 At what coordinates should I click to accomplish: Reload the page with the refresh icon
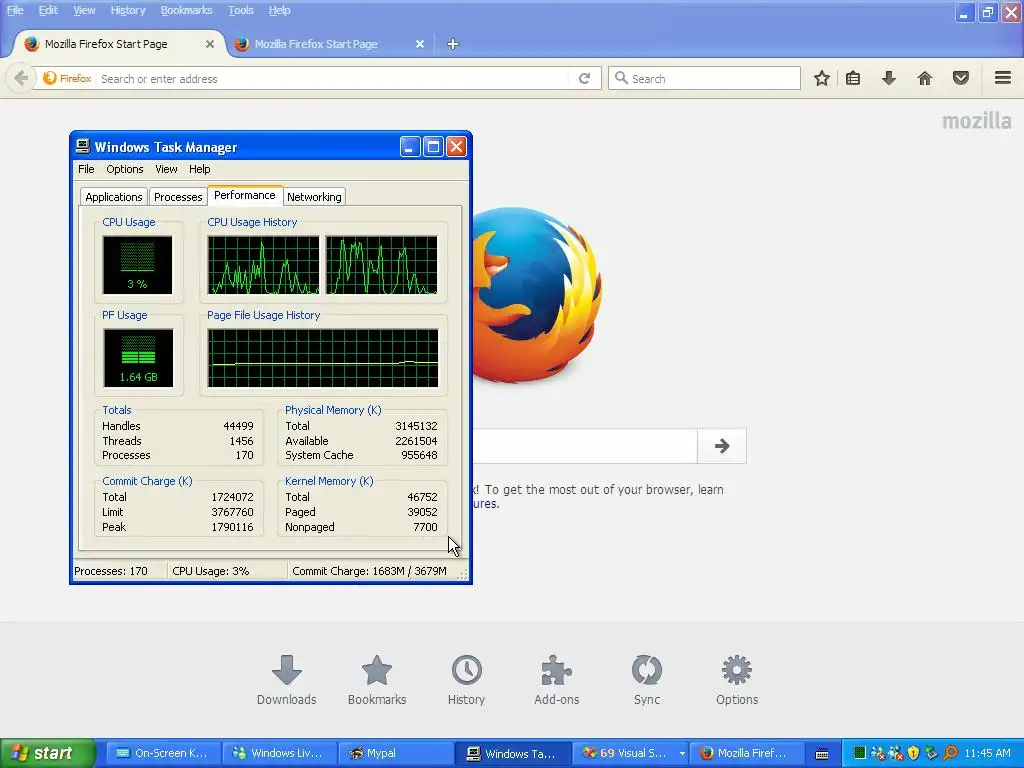point(584,78)
